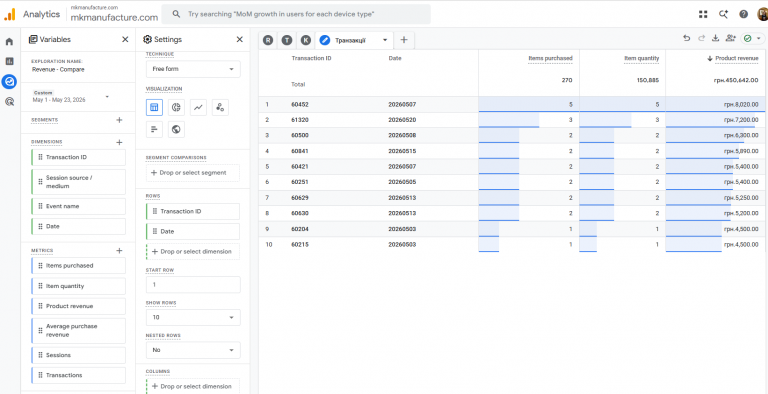The image size is (768, 394).
Task: Click Drop or select dimension under Columns
Action: pyautogui.click(x=193, y=386)
